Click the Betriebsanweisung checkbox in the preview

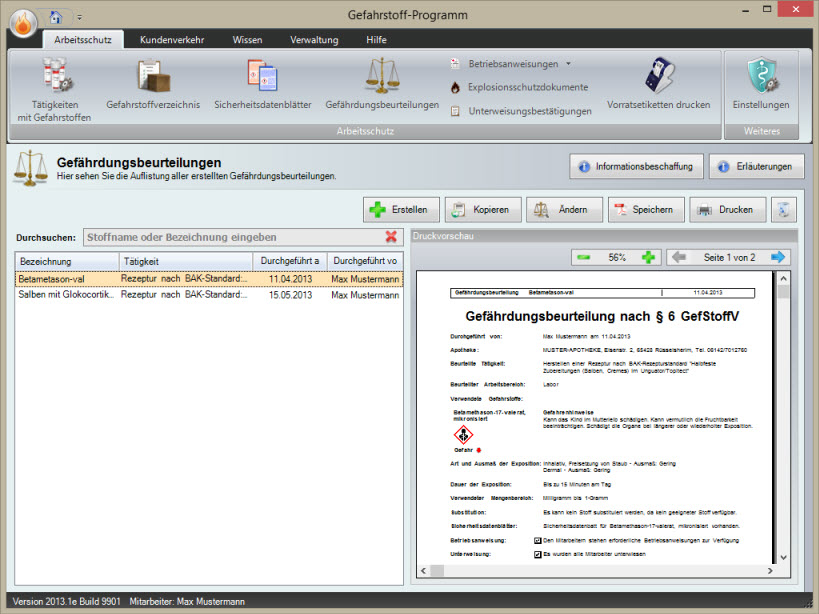[x=537, y=540]
